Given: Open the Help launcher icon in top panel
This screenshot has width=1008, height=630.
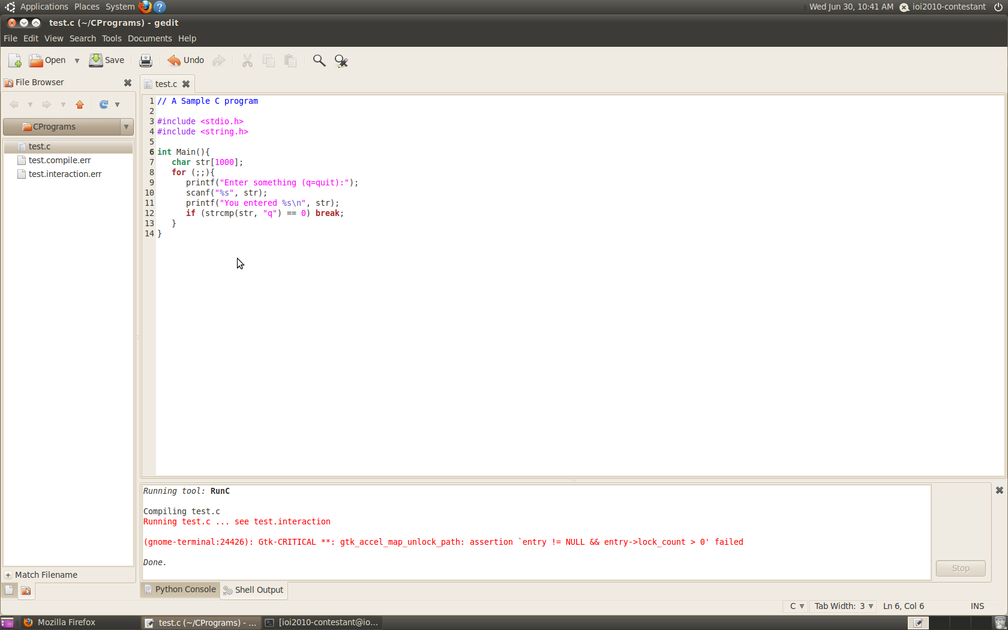Looking at the screenshot, I should (x=159, y=7).
